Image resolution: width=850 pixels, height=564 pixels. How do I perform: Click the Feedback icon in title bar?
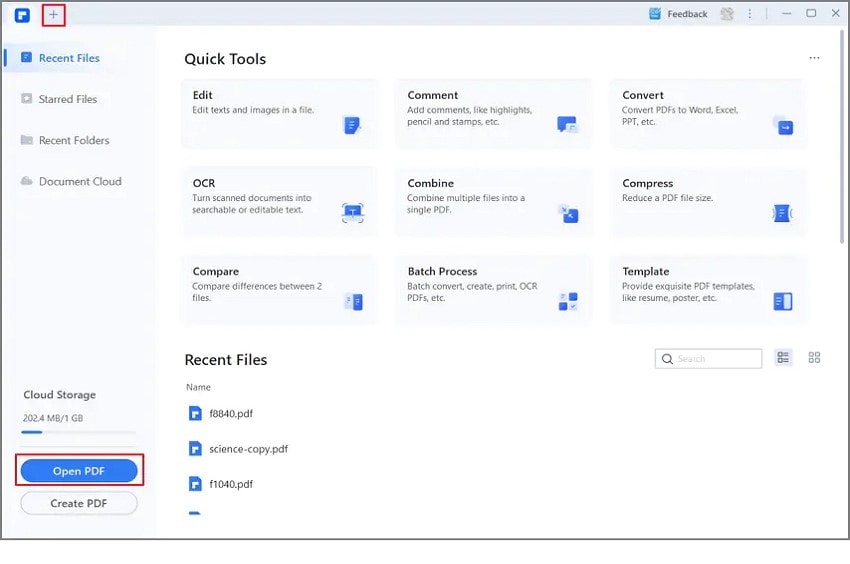(x=655, y=14)
